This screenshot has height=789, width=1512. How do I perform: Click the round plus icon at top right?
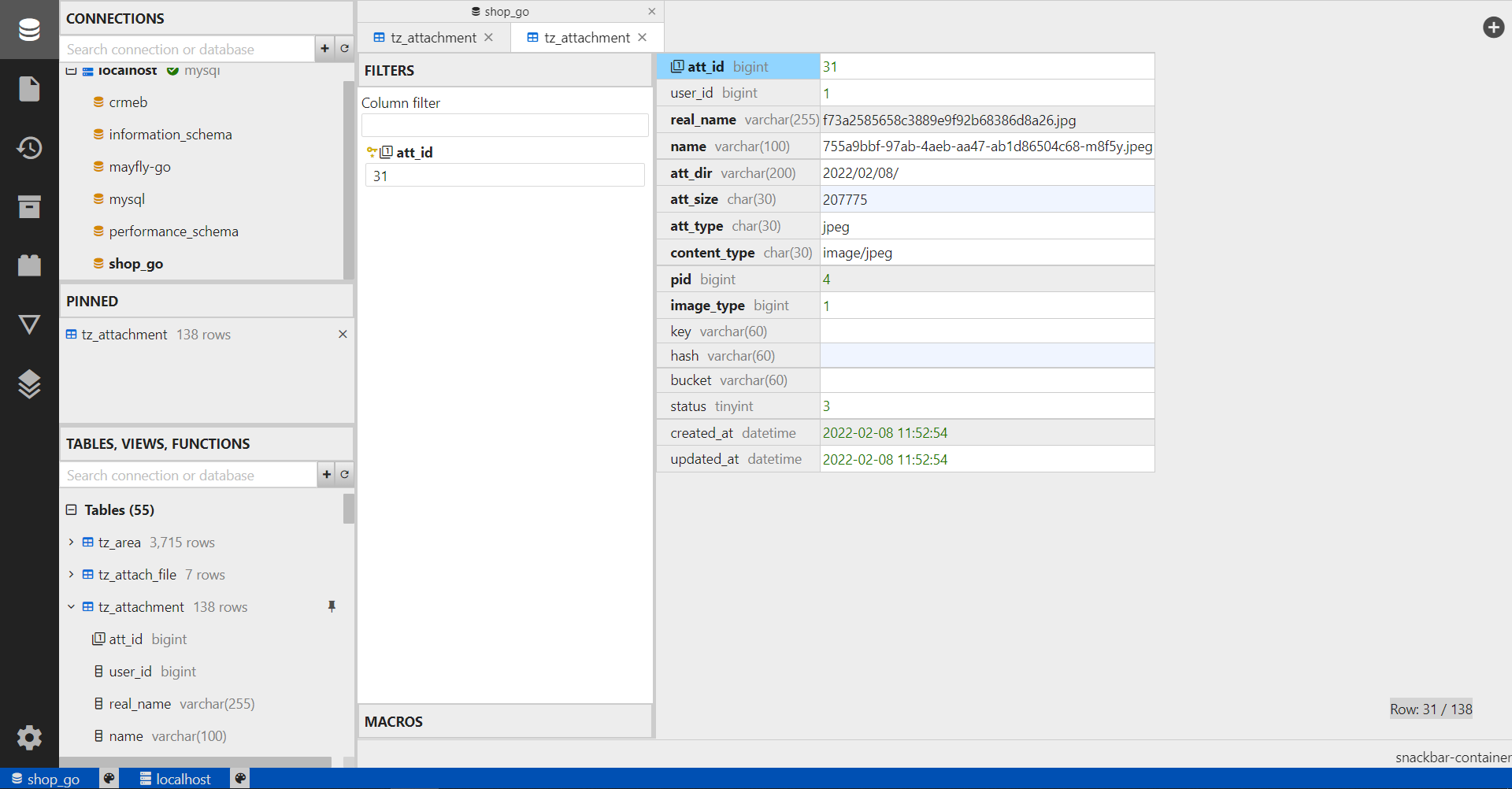click(1493, 28)
